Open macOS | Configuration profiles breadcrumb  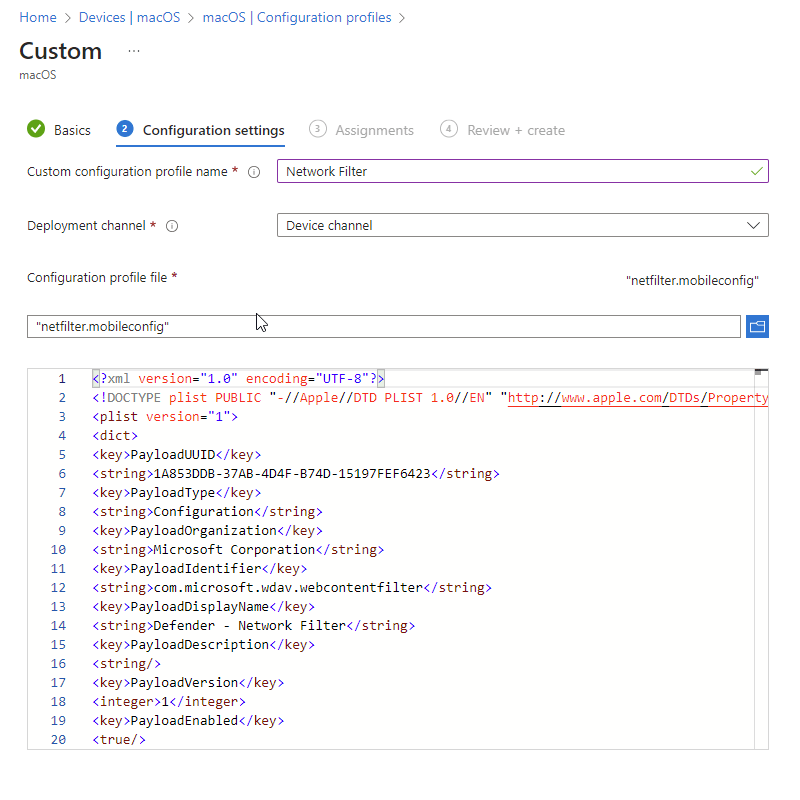pos(297,17)
